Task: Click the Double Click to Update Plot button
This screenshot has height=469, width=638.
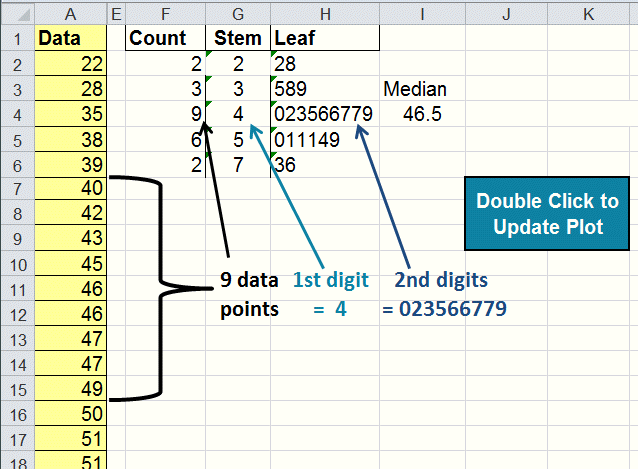Action: coord(547,214)
